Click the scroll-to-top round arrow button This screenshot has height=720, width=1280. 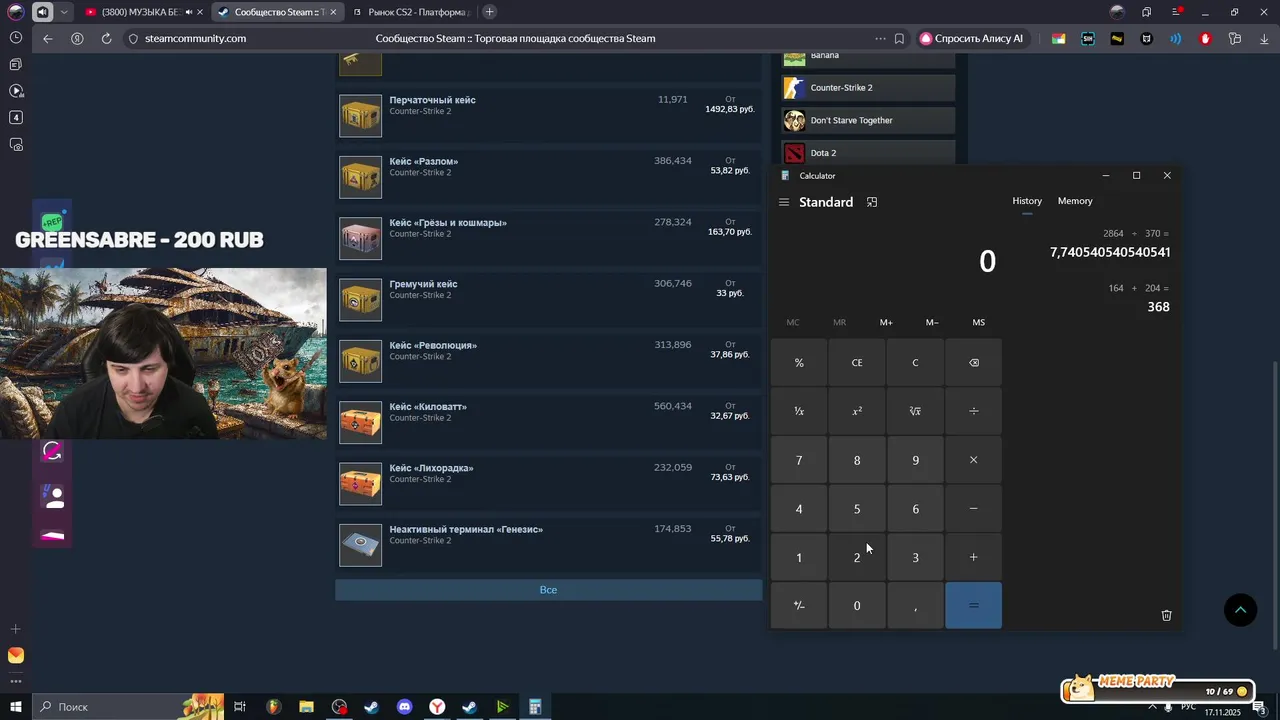[1240, 610]
